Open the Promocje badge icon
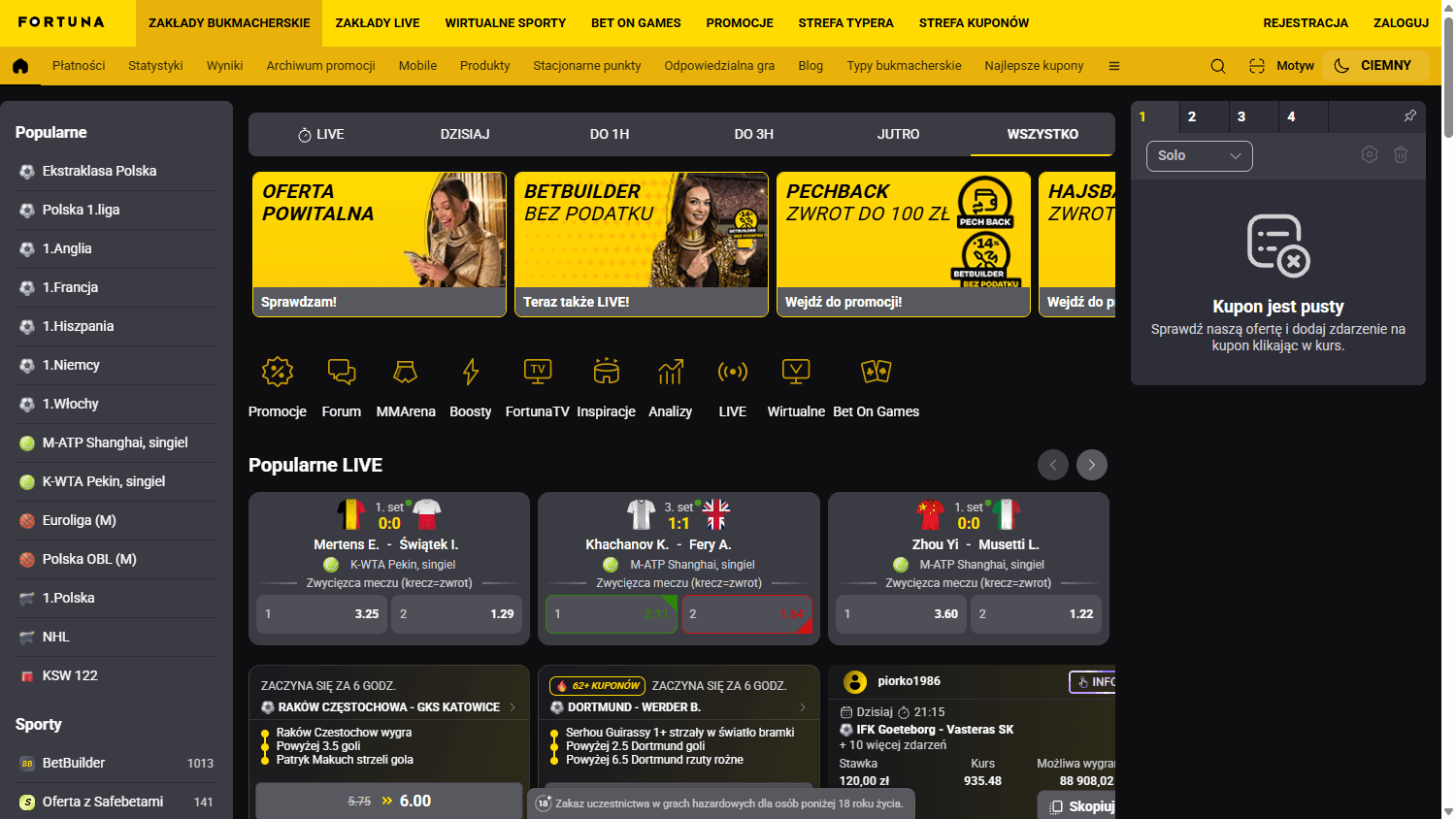 (278, 372)
